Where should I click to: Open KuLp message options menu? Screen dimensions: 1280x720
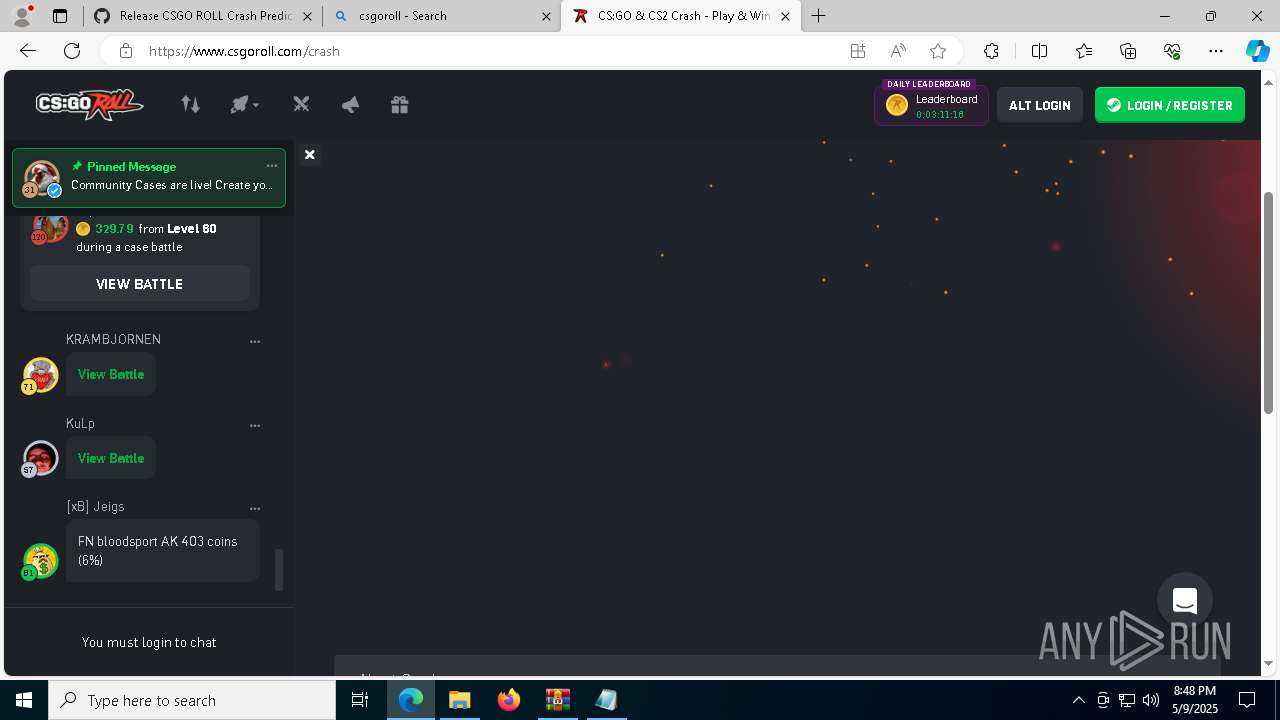pyautogui.click(x=255, y=425)
